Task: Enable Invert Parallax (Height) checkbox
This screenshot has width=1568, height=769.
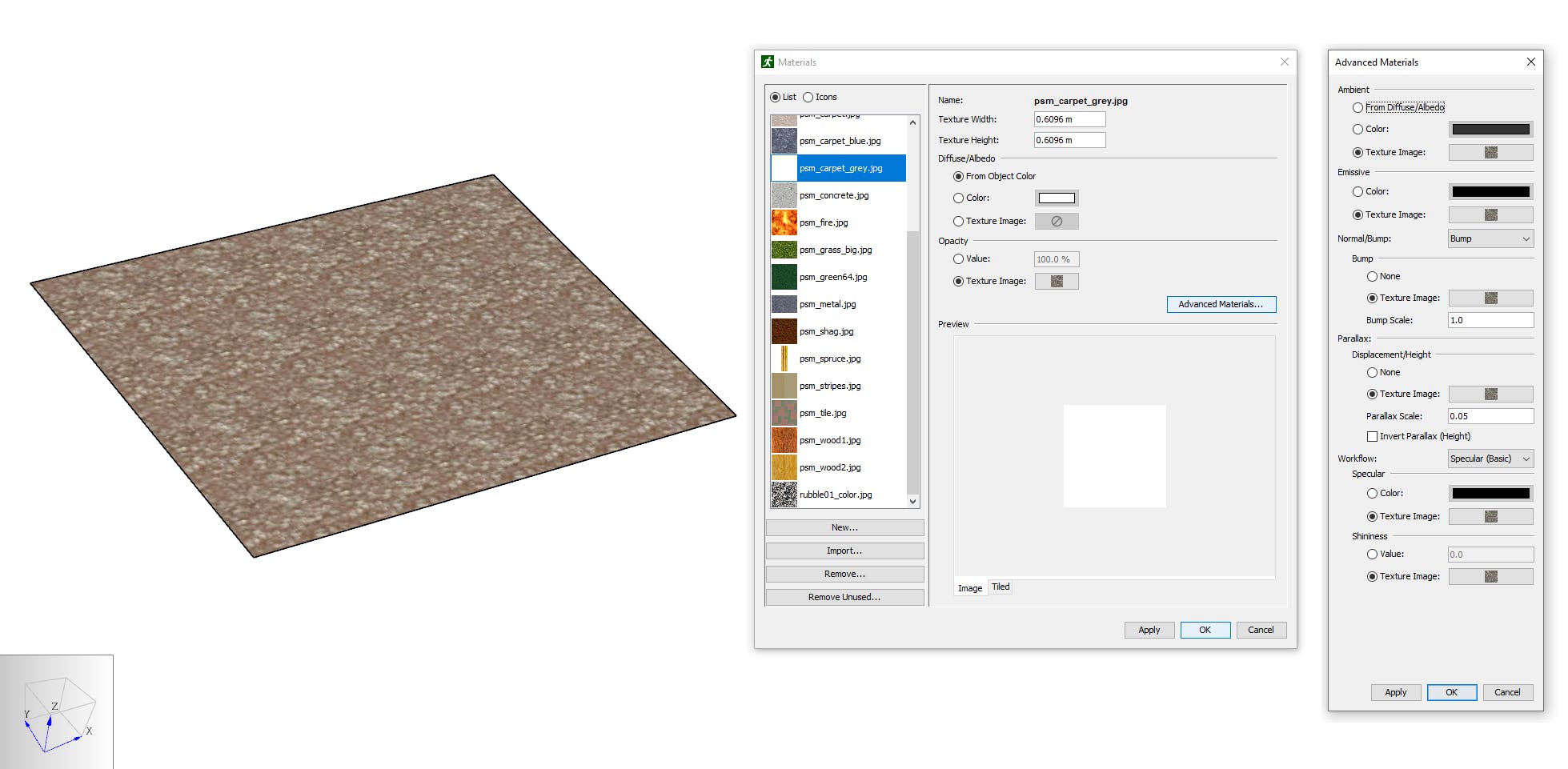Action: [x=1372, y=437]
